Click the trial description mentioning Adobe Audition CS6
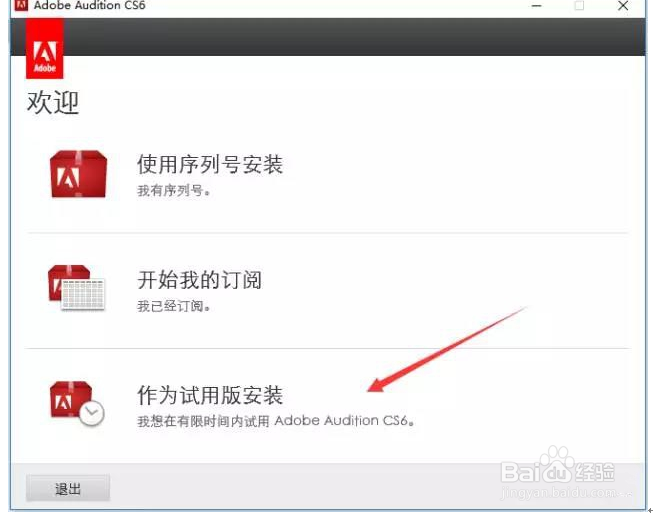 [x=276, y=421]
